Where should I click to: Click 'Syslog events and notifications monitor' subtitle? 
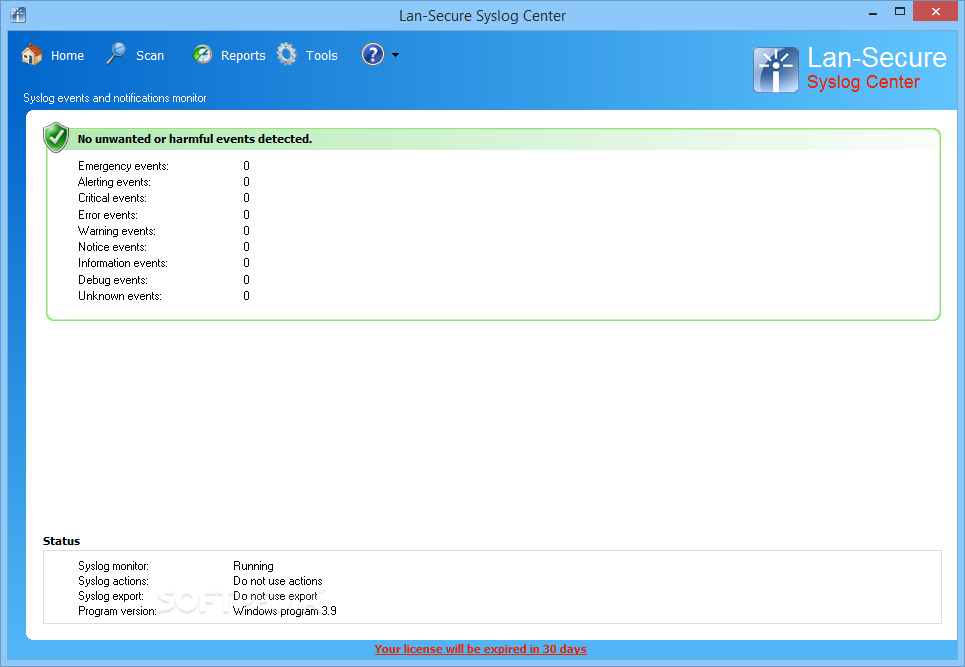pos(114,98)
